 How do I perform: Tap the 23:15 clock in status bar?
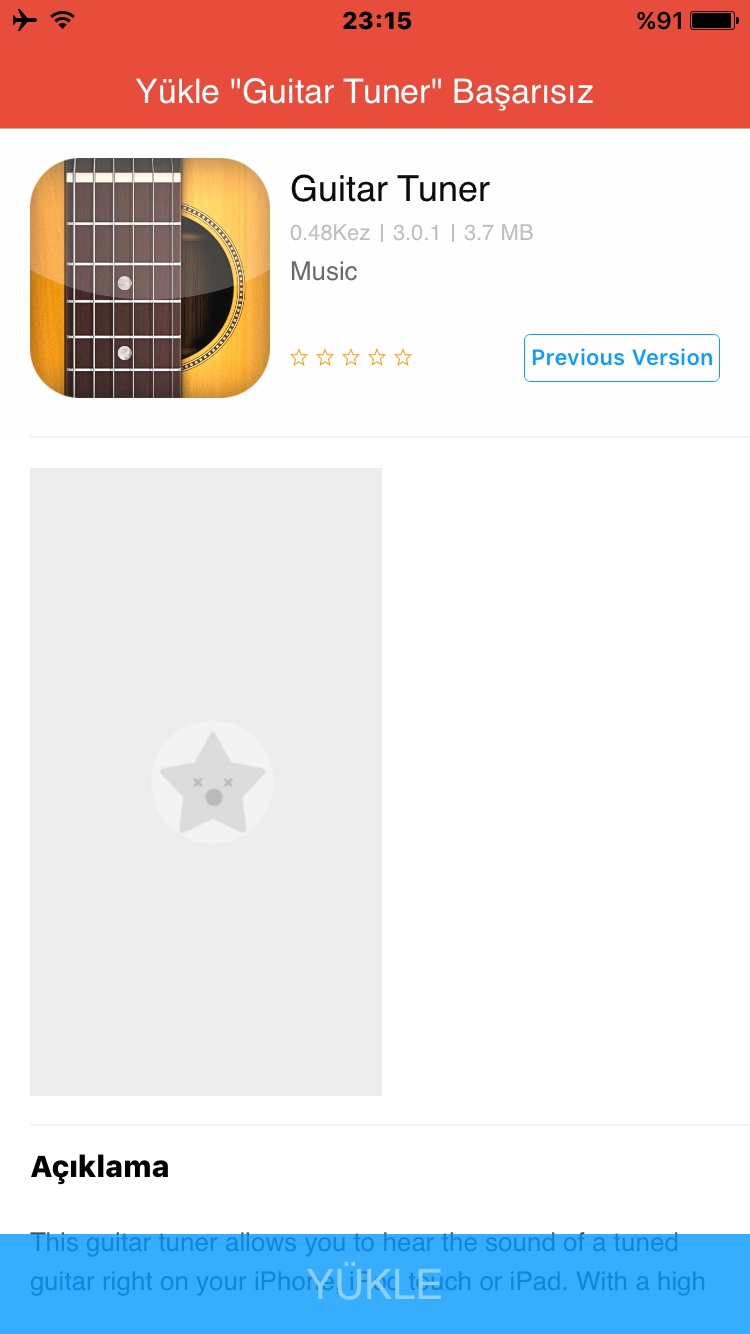[x=377, y=20]
